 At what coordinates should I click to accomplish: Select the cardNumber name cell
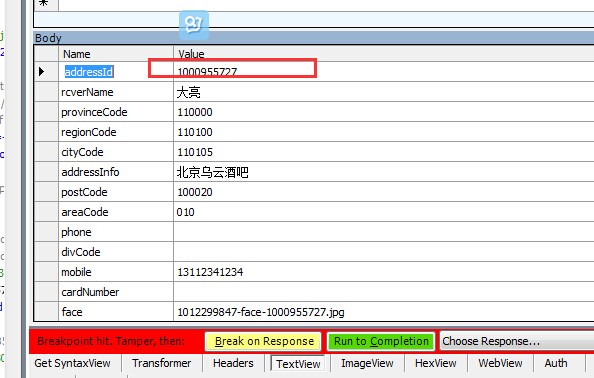pyautogui.click(x=116, y=292)
